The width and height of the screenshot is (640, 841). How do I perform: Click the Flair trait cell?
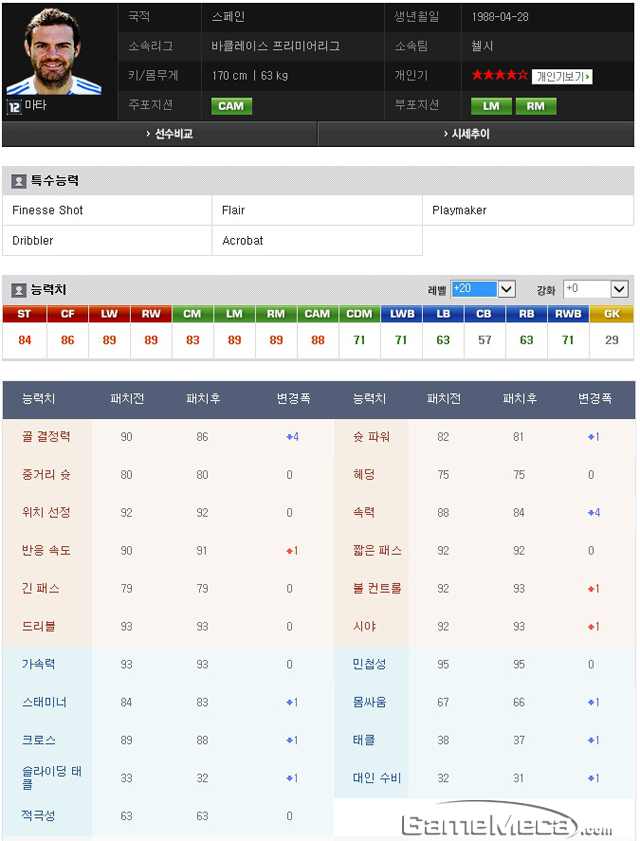click(317, 210)
